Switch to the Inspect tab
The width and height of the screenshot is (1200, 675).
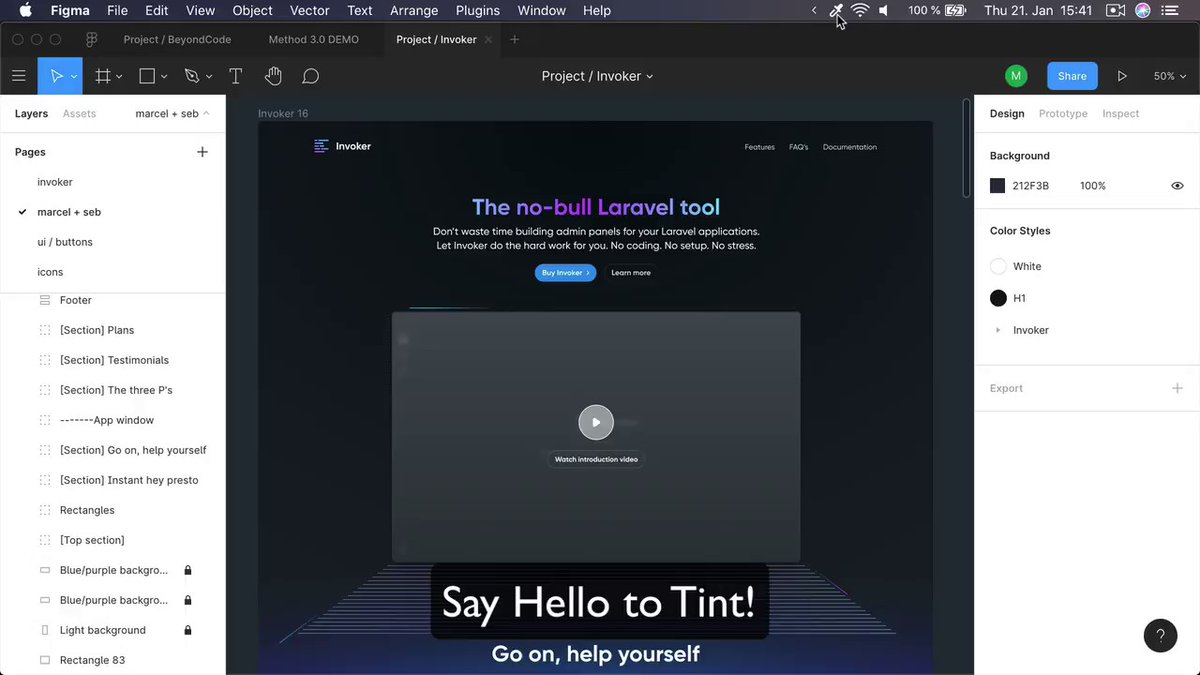pos(1120,114)
